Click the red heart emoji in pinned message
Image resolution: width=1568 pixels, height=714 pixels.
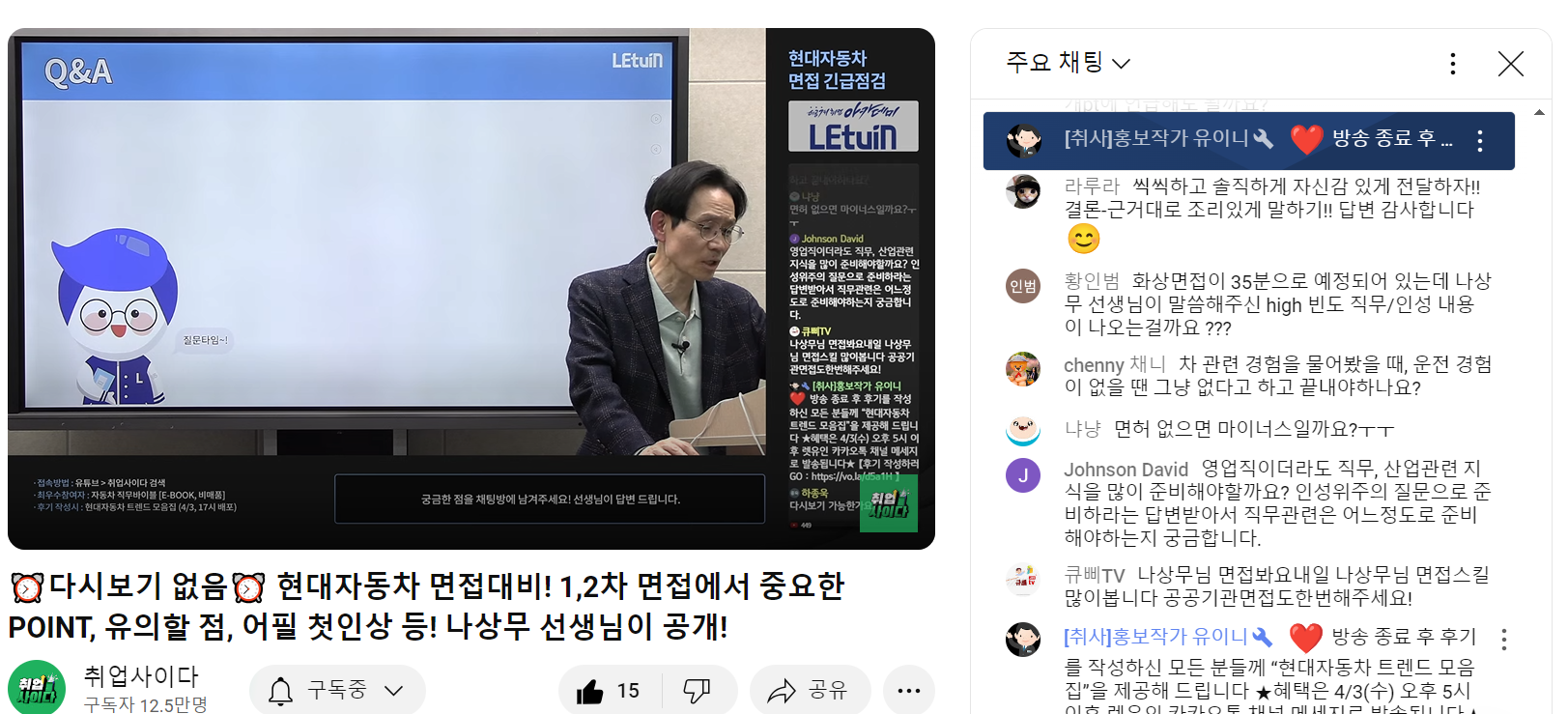pyautogui.click(x=1306, y=140)
